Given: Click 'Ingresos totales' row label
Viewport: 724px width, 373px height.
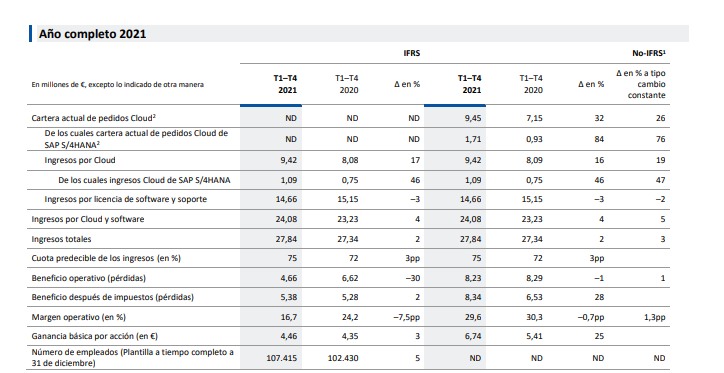Looking at the screenshot, I should tap(61, 239).
